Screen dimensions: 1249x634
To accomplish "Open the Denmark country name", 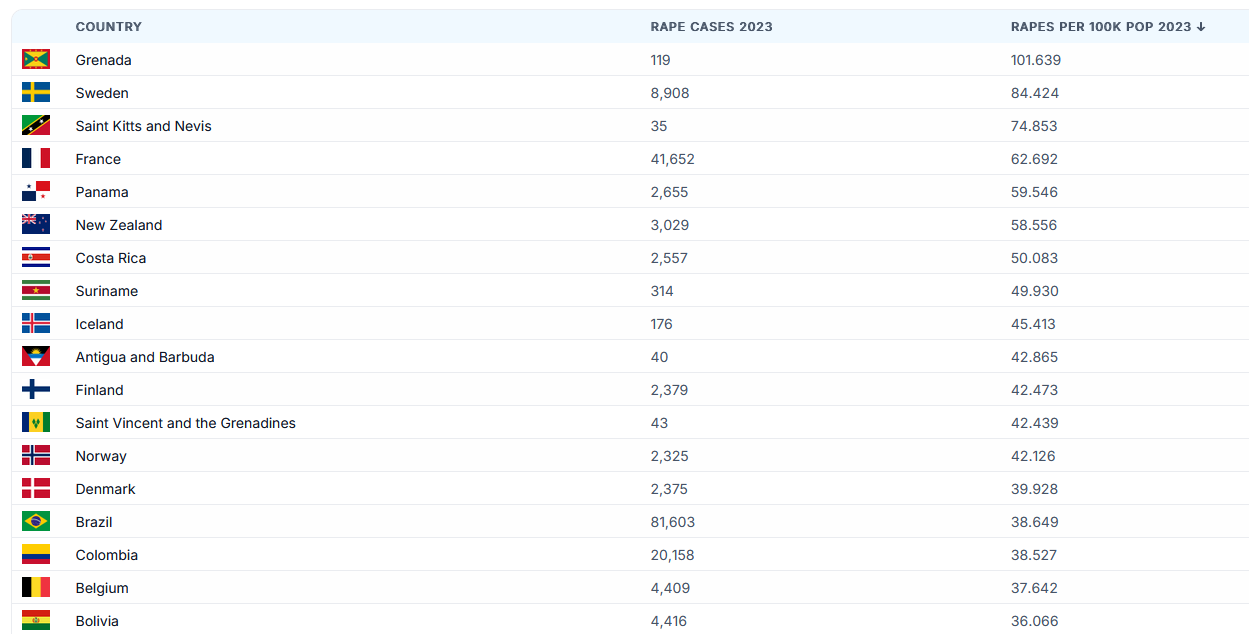I will tap(106, 489).
